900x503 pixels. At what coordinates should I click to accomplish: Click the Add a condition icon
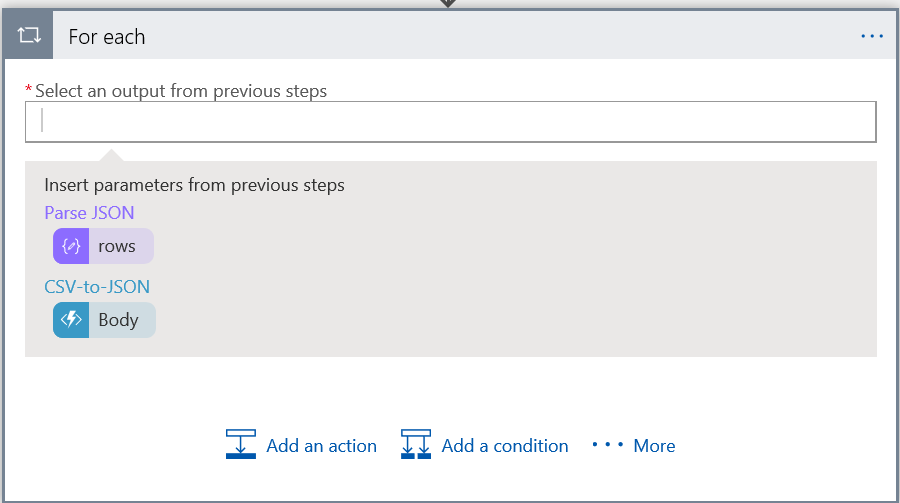(x=416, y=445)
